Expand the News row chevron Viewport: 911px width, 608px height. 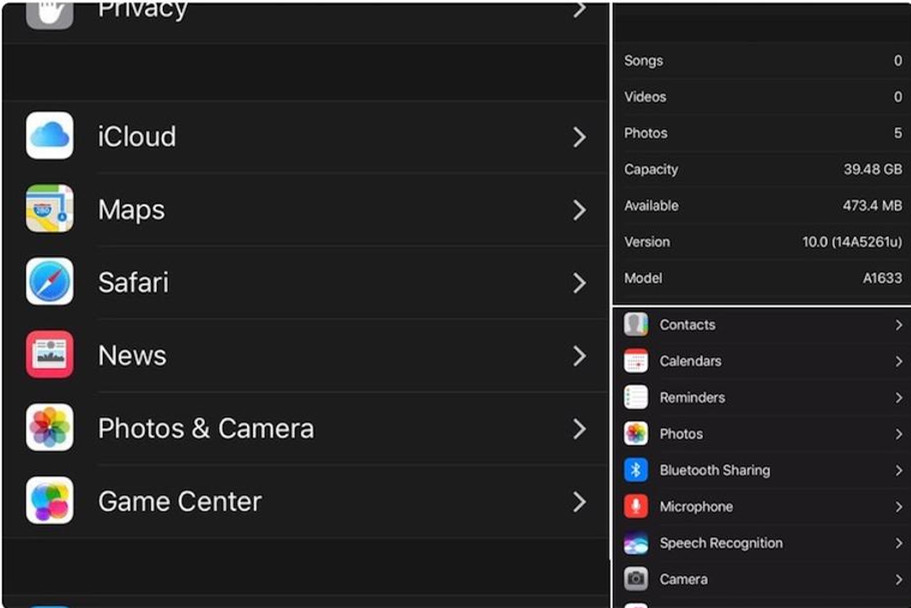tap(579, 356)
